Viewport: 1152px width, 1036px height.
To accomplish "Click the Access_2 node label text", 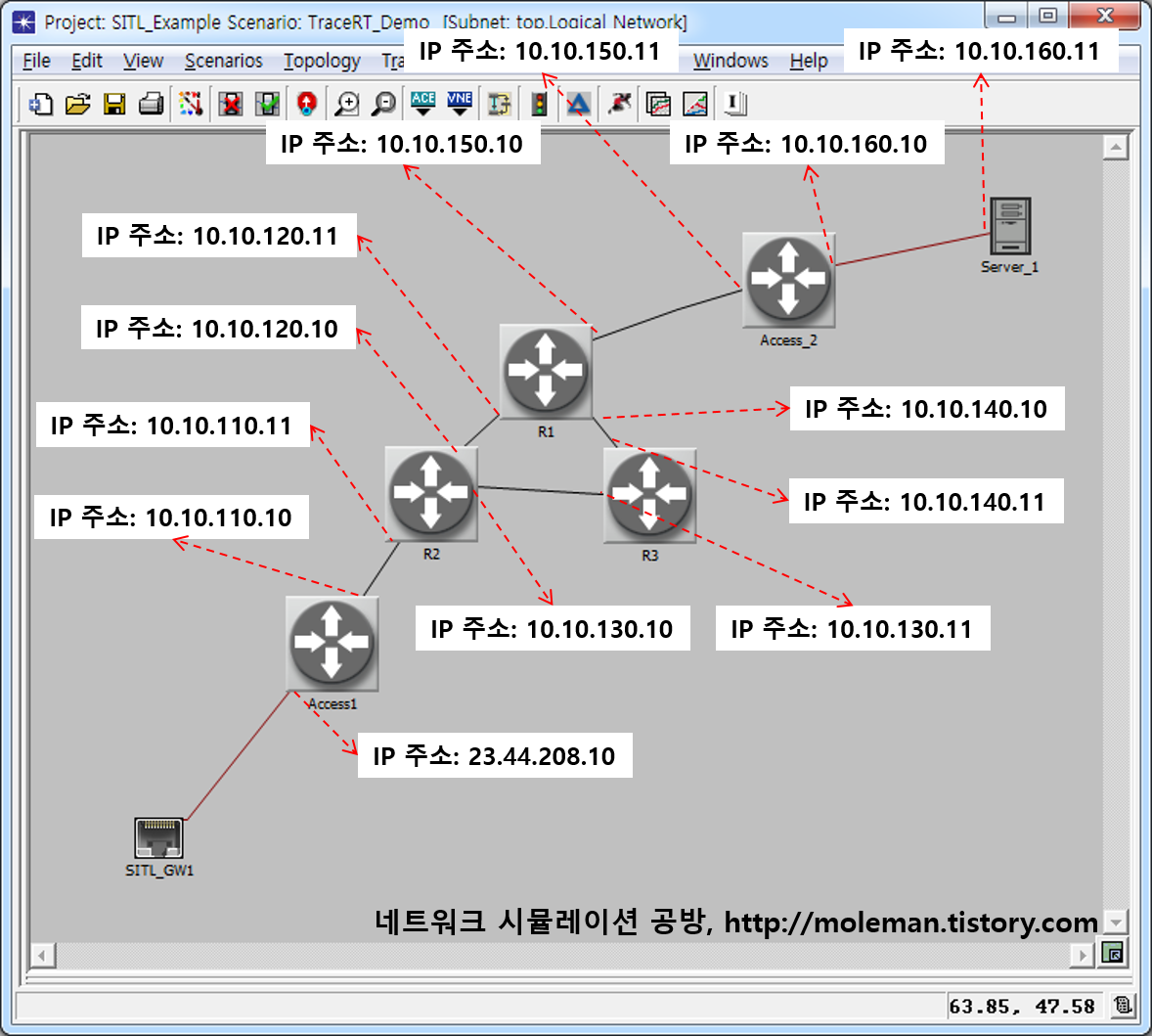I will (788, 340).
